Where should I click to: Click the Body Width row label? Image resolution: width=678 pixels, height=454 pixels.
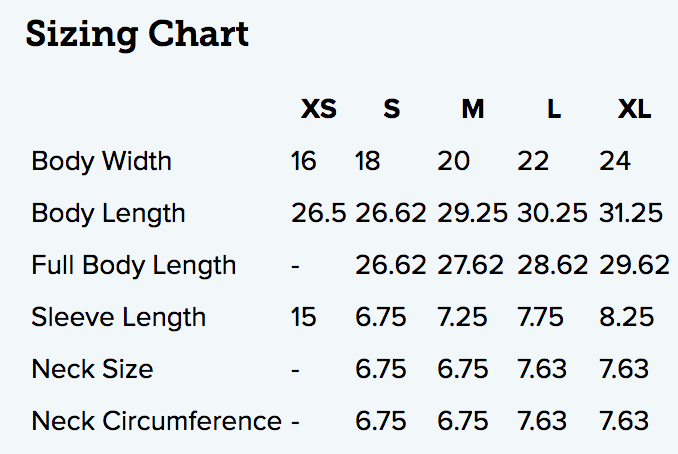tap(102, 161)
